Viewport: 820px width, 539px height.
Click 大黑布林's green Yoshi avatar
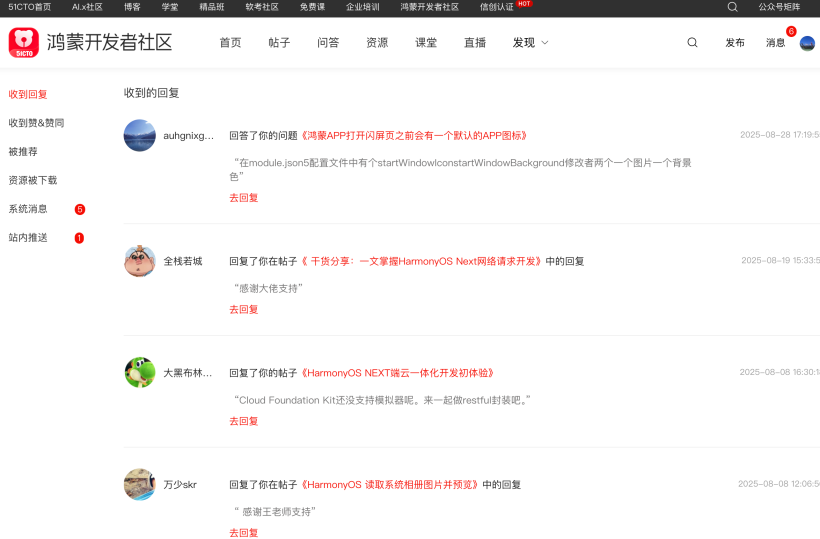(x=140, y=372)
